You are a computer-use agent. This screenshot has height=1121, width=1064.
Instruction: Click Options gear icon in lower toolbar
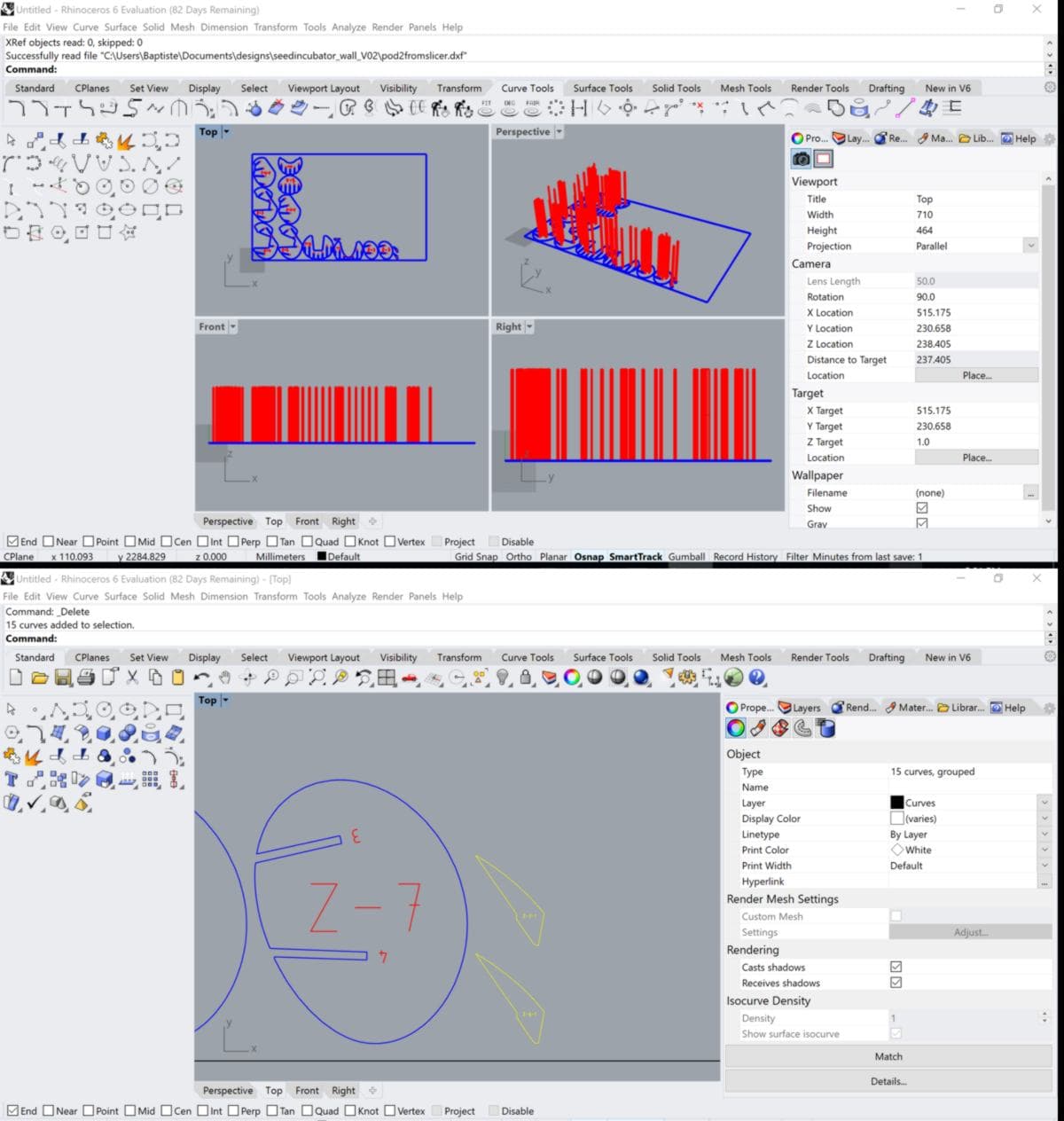687,678
